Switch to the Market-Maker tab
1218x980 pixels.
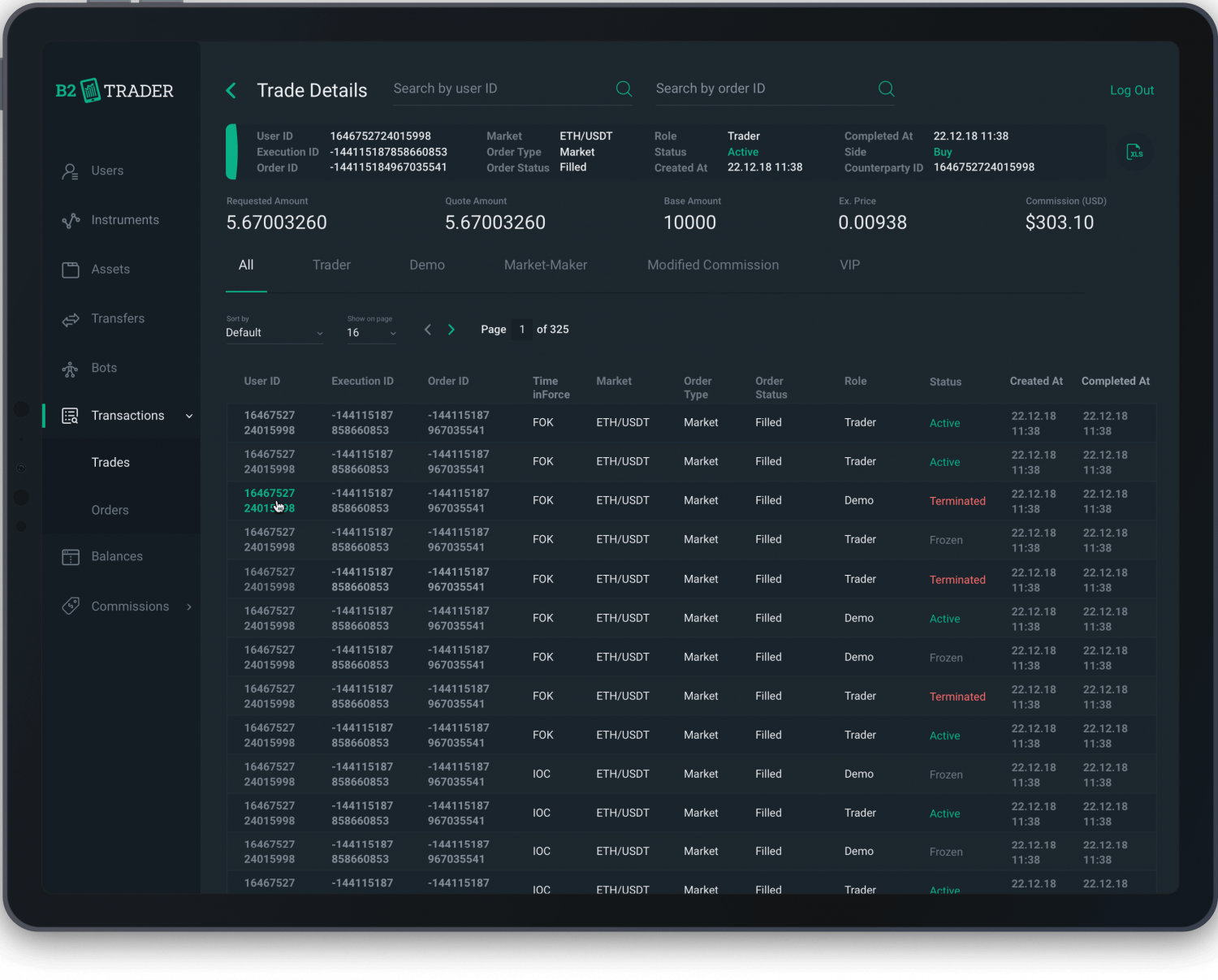[545, 265]
